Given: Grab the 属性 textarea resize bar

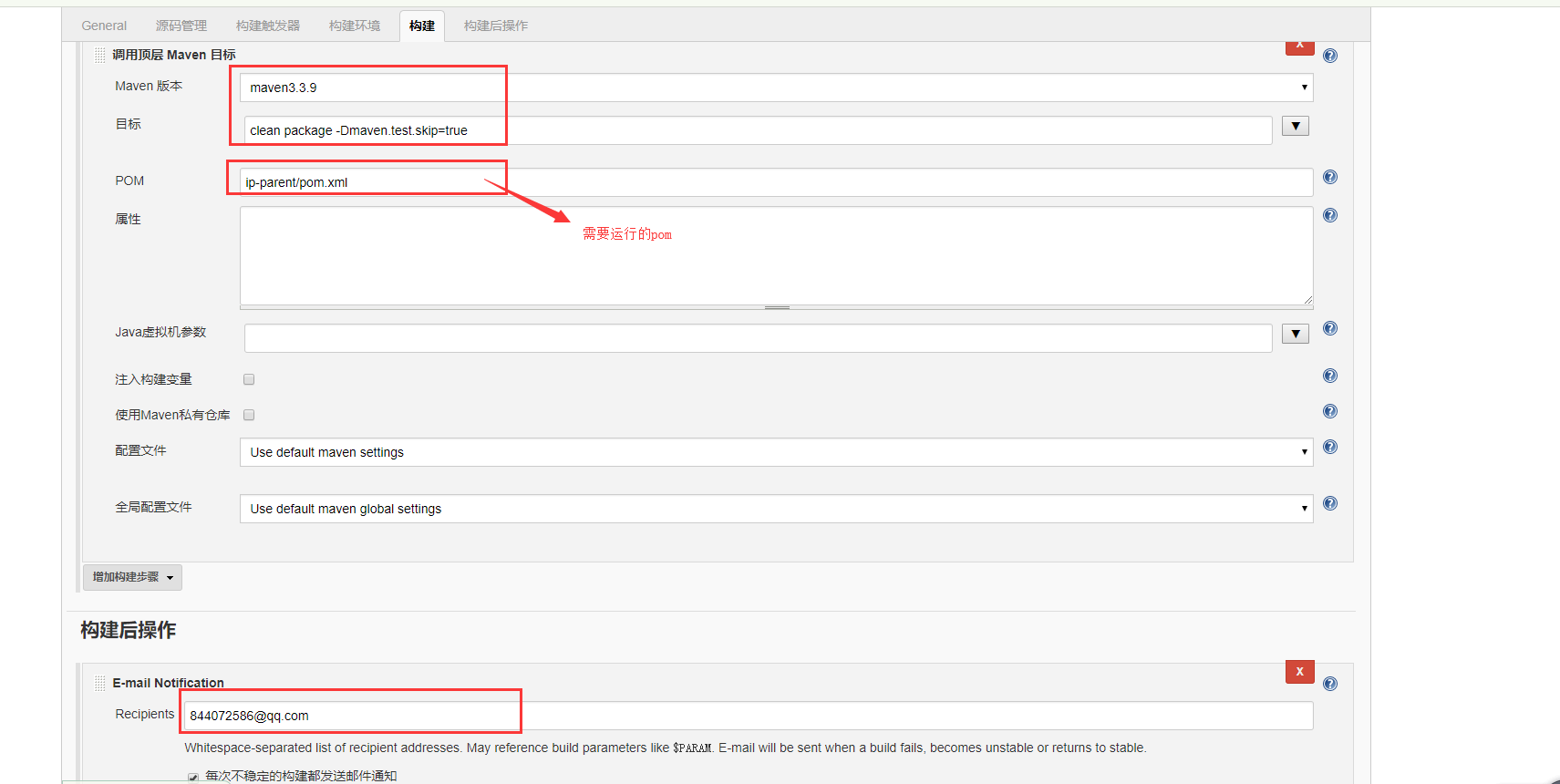Looking at the screenshot, I should point(776,308).
